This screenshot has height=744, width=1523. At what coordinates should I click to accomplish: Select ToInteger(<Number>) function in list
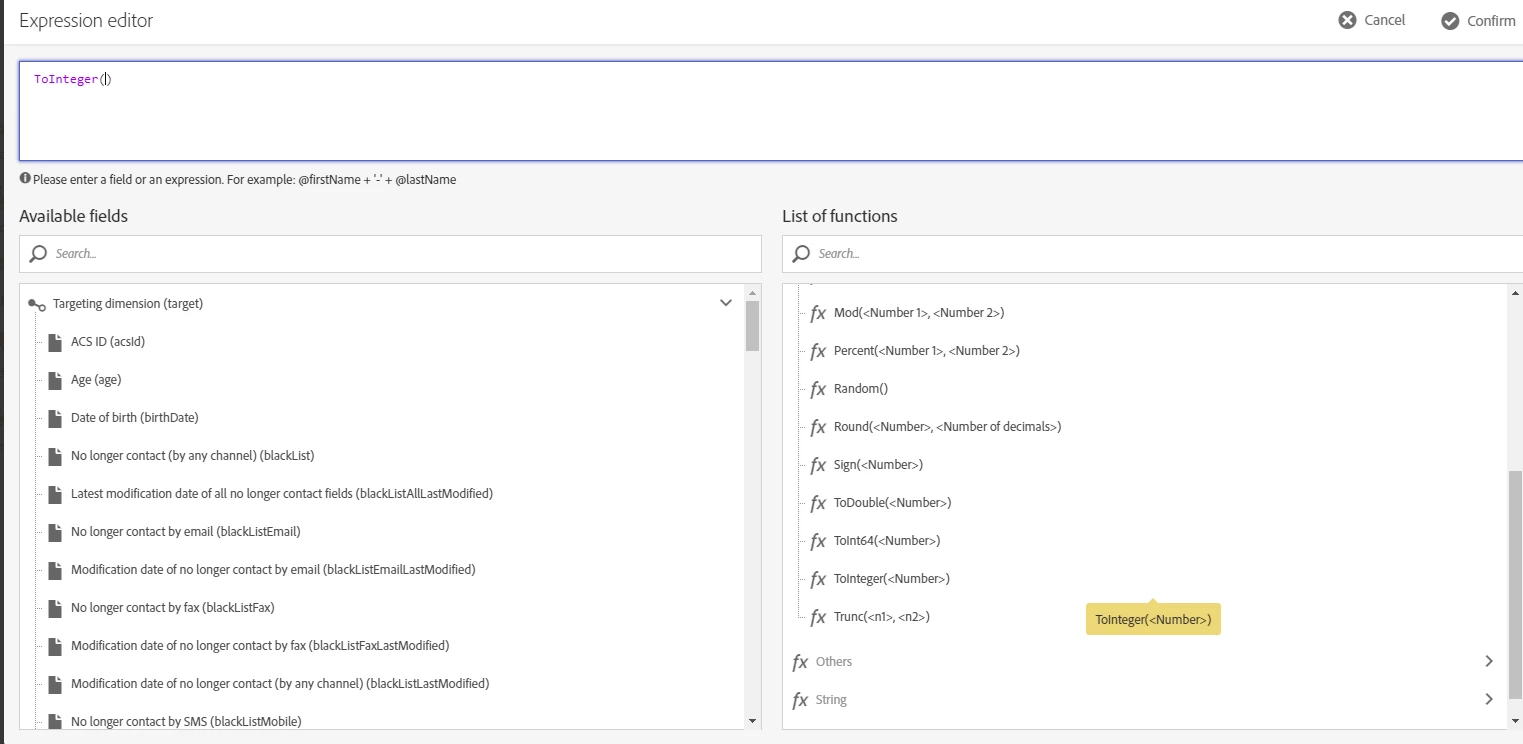coord(892,579)
